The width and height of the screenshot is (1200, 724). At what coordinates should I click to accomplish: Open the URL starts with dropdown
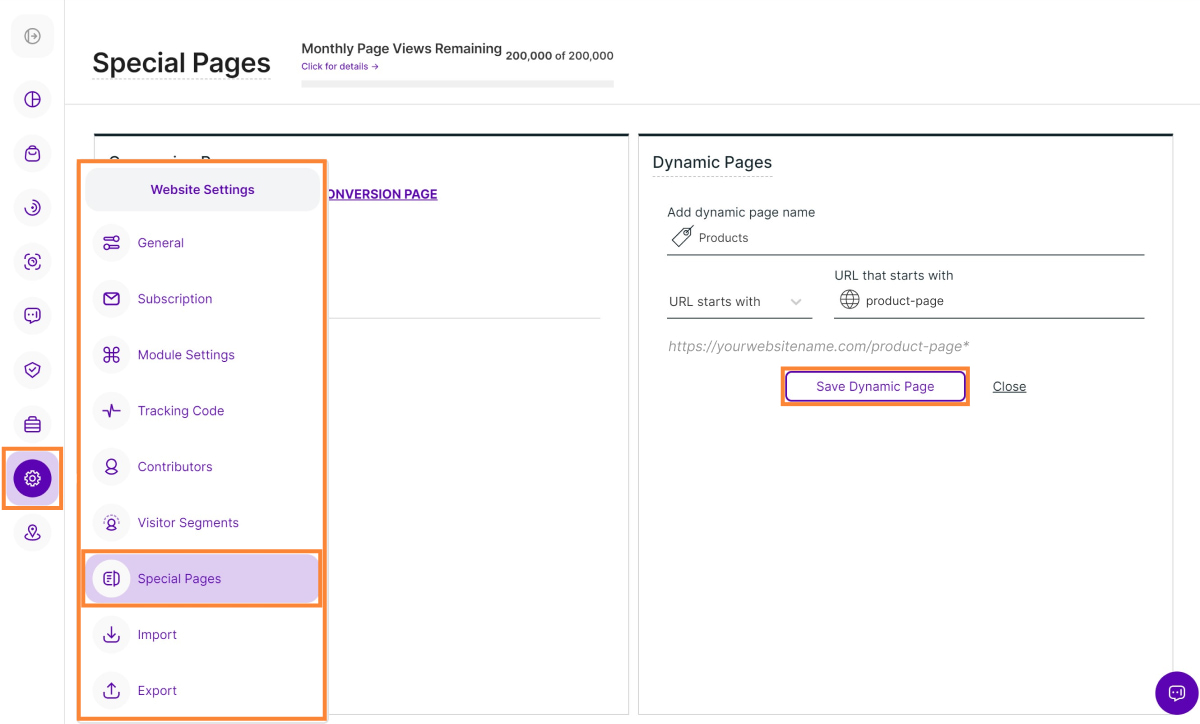pos(738,302)
